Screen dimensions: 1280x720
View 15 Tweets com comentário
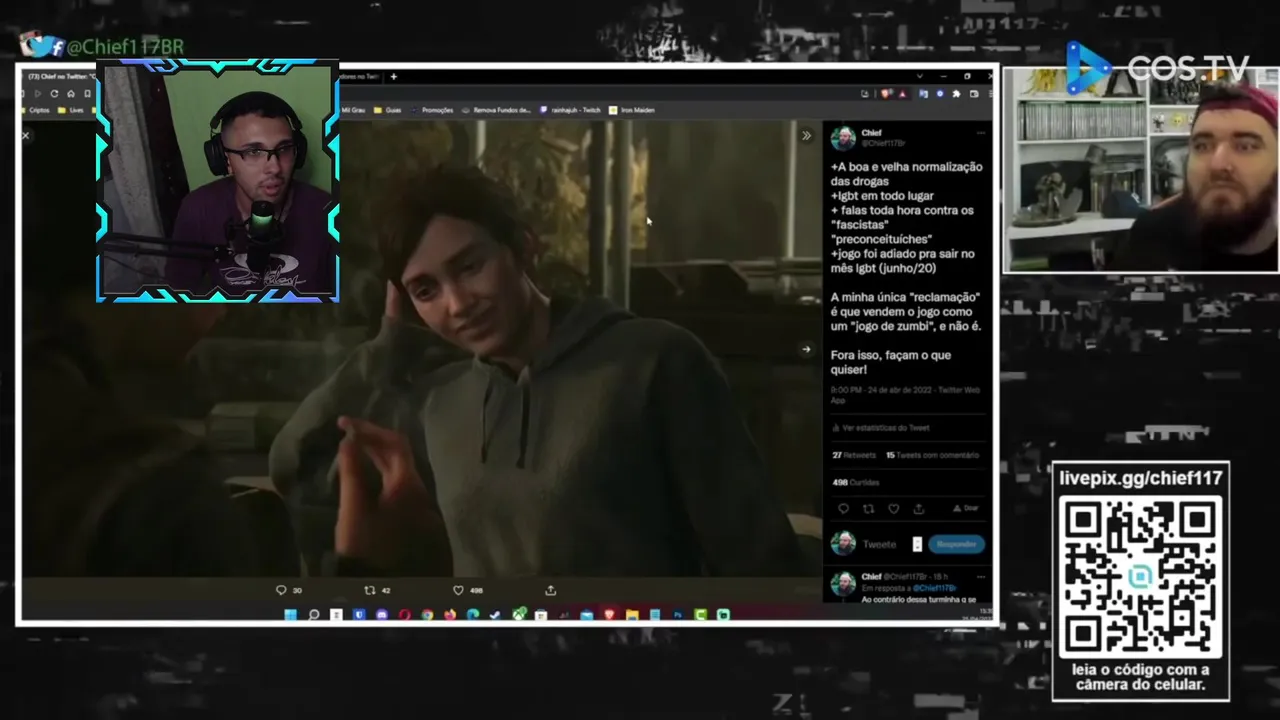tap(932, 455)
